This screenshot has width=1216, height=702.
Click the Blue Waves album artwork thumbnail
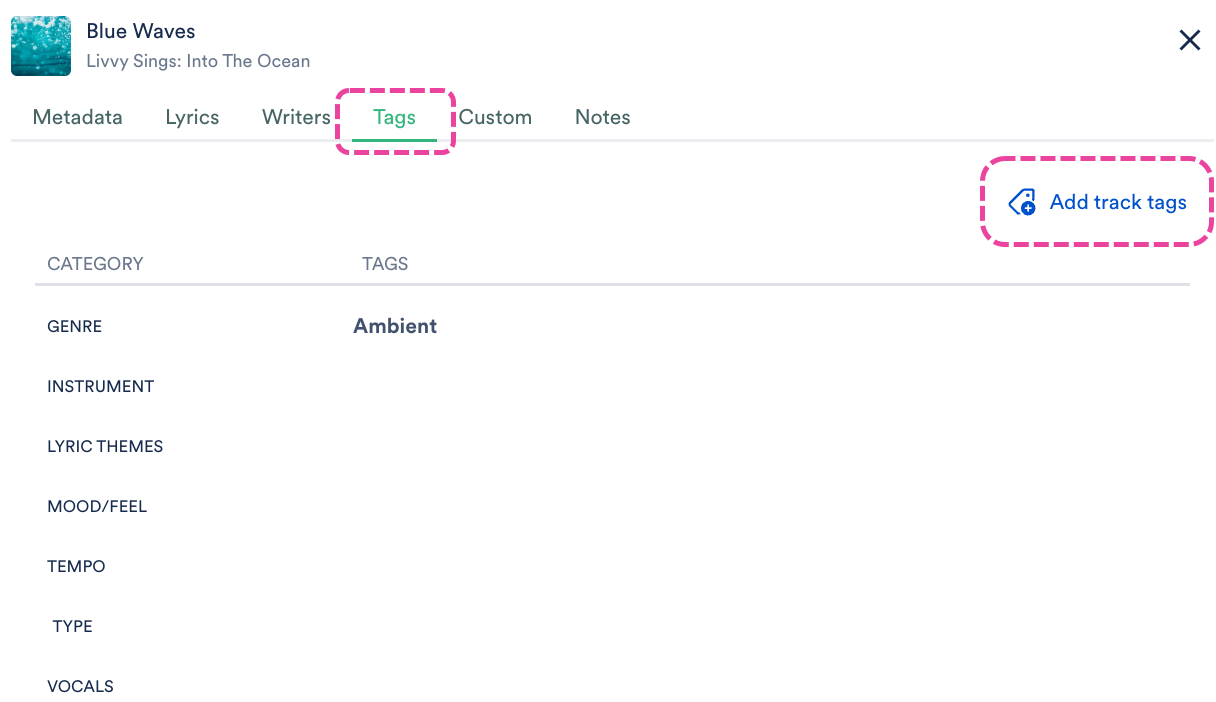tap(41, 46)
